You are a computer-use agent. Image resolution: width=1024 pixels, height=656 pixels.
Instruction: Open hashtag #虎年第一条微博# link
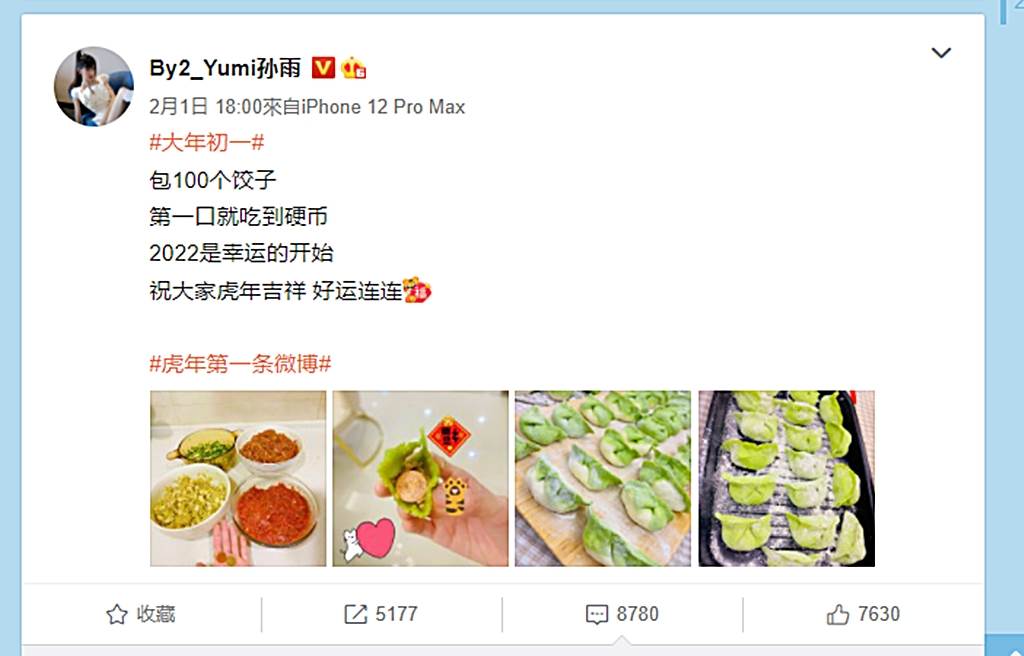tap(240, 363)
